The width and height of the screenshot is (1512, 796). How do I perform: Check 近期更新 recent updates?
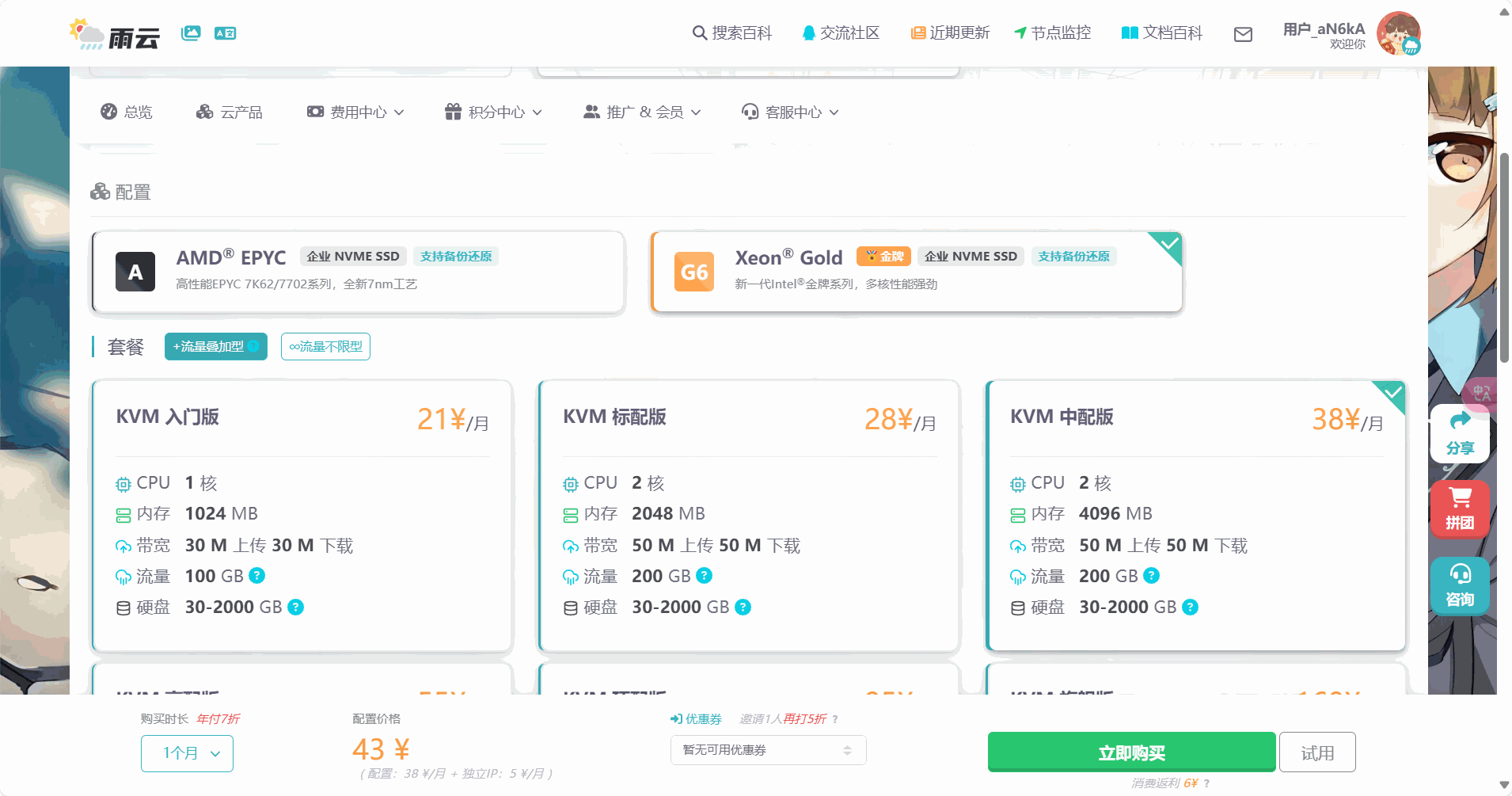[949, 32]
